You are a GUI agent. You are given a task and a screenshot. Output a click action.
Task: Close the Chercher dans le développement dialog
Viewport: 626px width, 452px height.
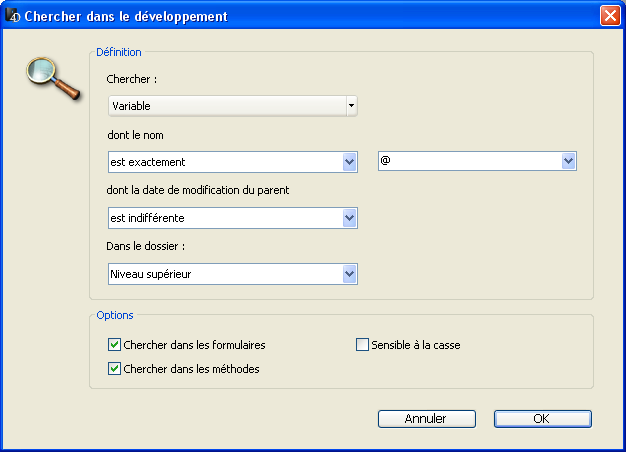pos(609,16)
